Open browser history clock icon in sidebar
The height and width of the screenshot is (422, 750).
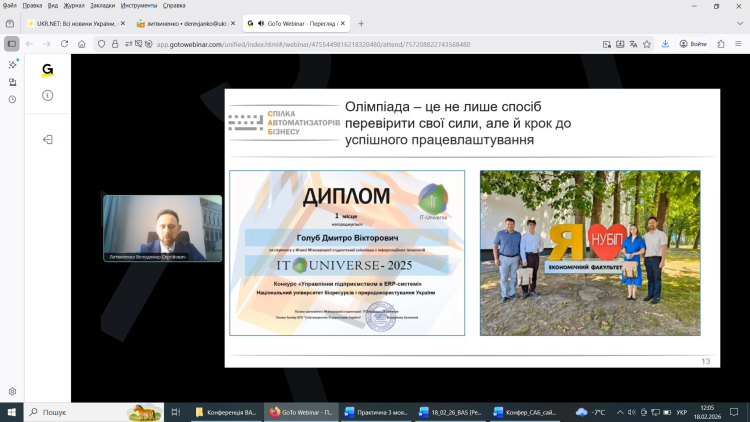(x=12, y=99)
